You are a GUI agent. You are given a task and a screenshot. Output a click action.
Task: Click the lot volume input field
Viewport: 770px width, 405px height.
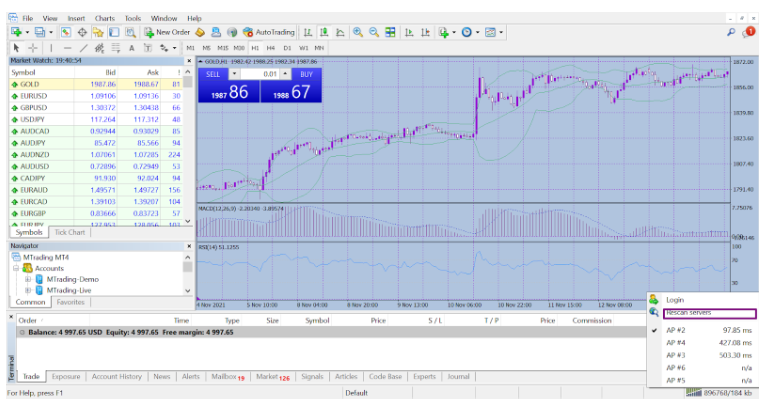tap(260, 74)
